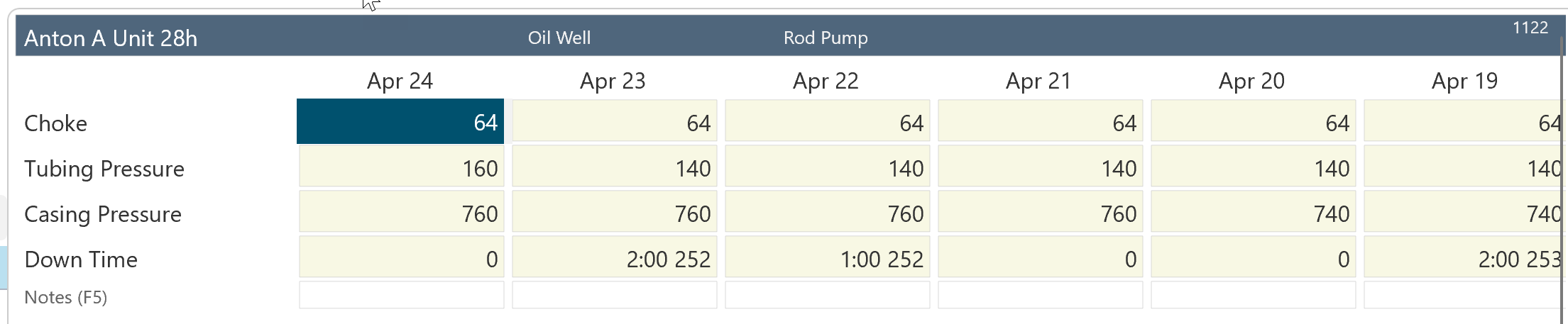Edit the Apr 23 Down Time value

[x=614, y=259]
